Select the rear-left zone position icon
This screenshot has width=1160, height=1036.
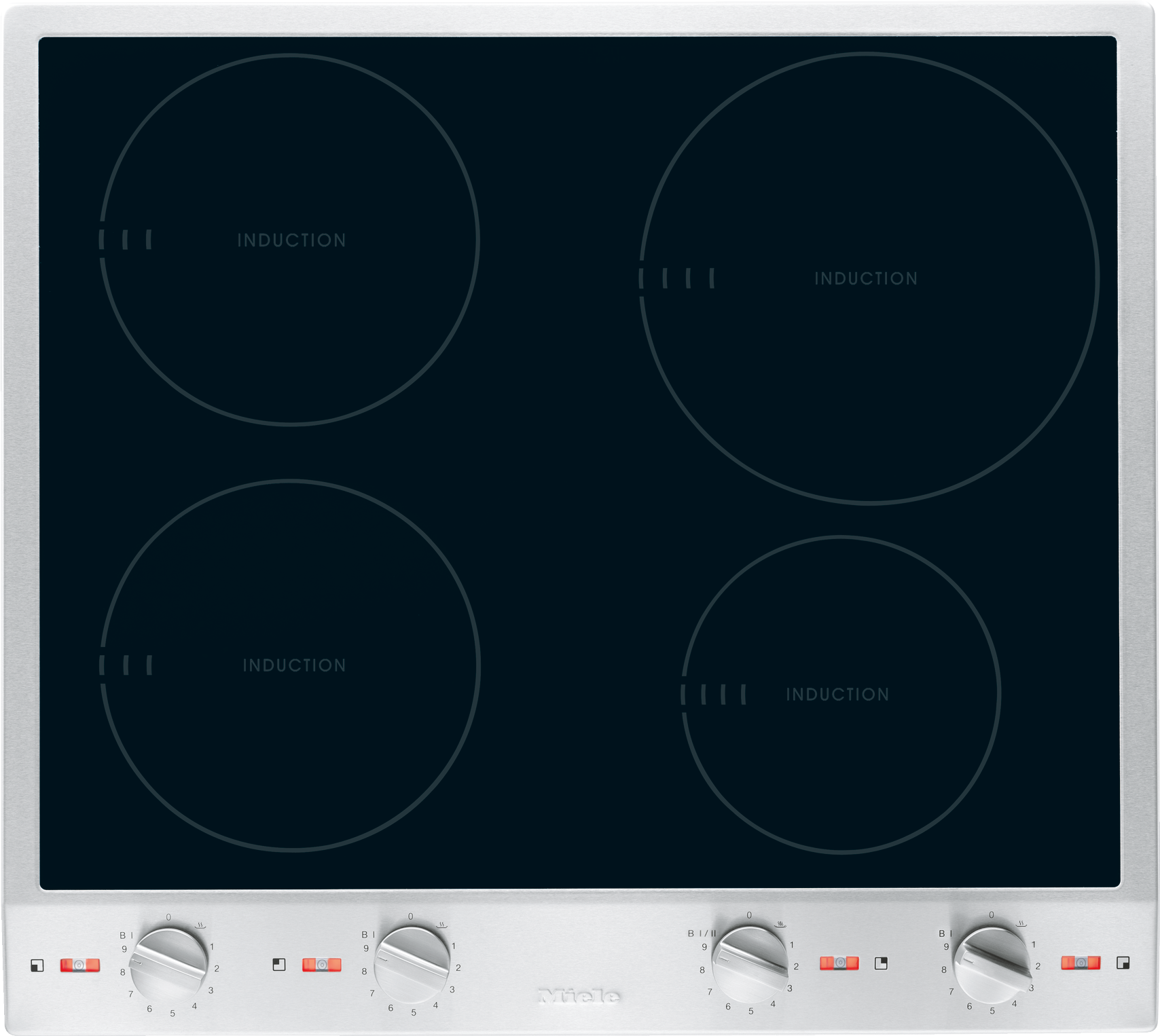coord(278,964)
